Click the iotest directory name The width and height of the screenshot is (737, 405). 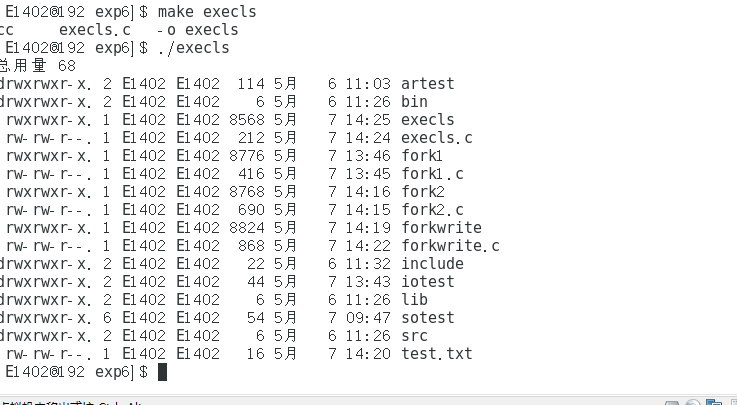427,281
